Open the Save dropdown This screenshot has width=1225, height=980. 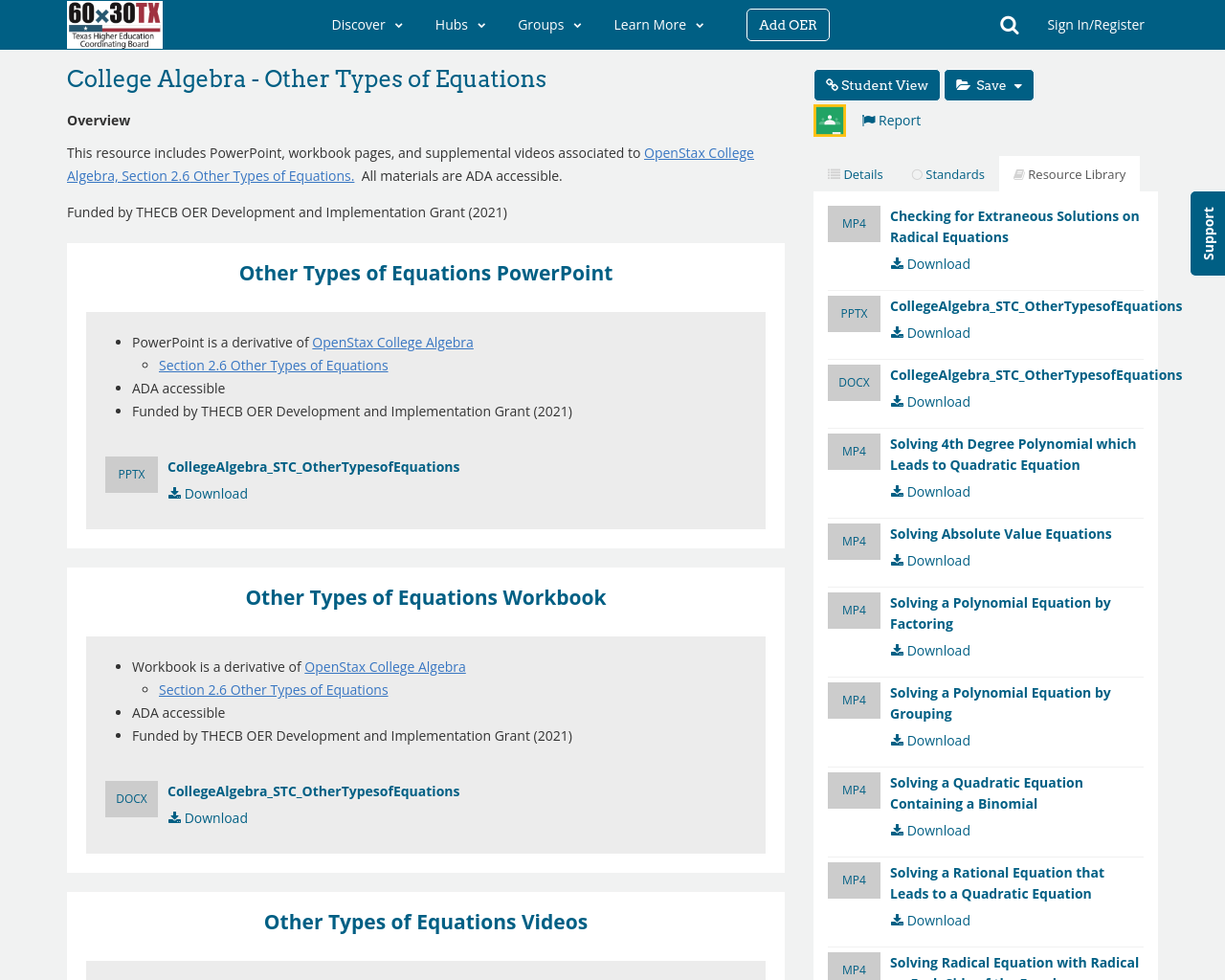point(988,83)
